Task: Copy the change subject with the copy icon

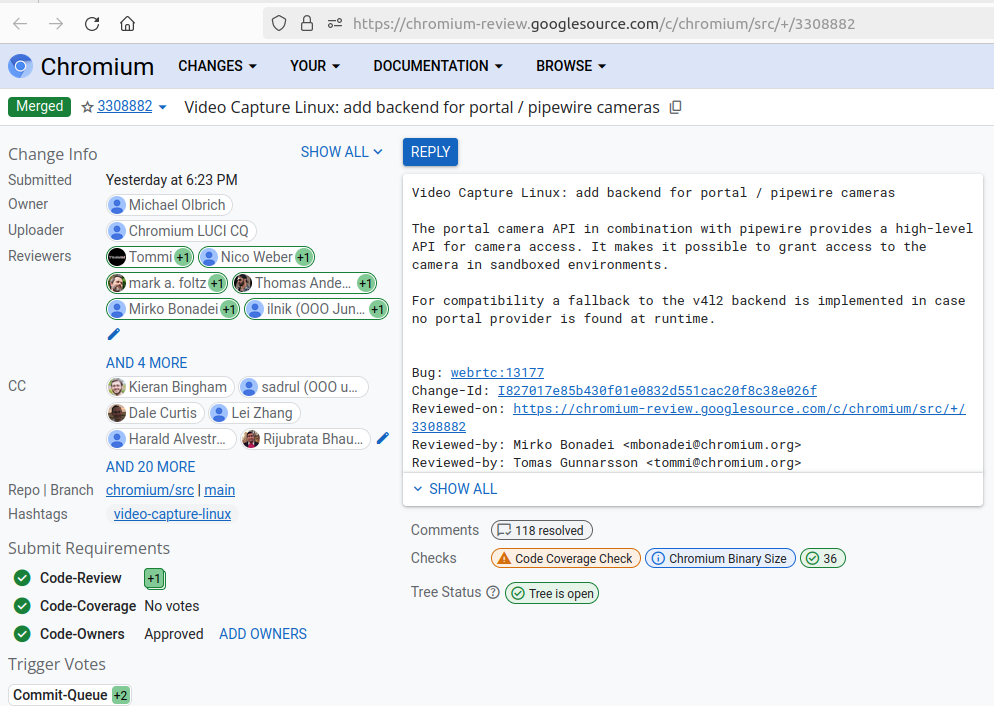Action: pyautogui.click(x=676, y=107)
